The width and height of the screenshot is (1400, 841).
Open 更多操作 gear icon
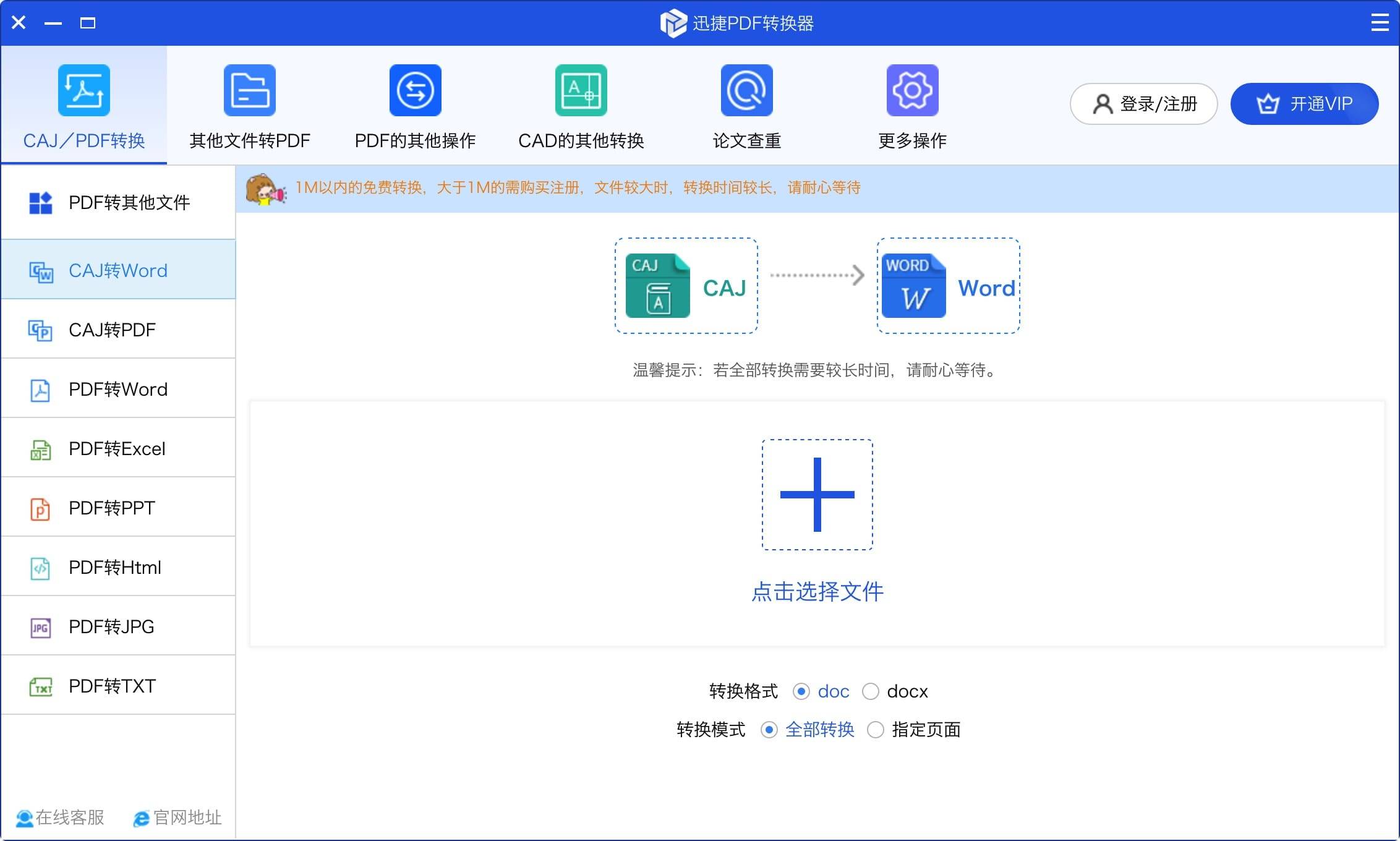point(913,90)
